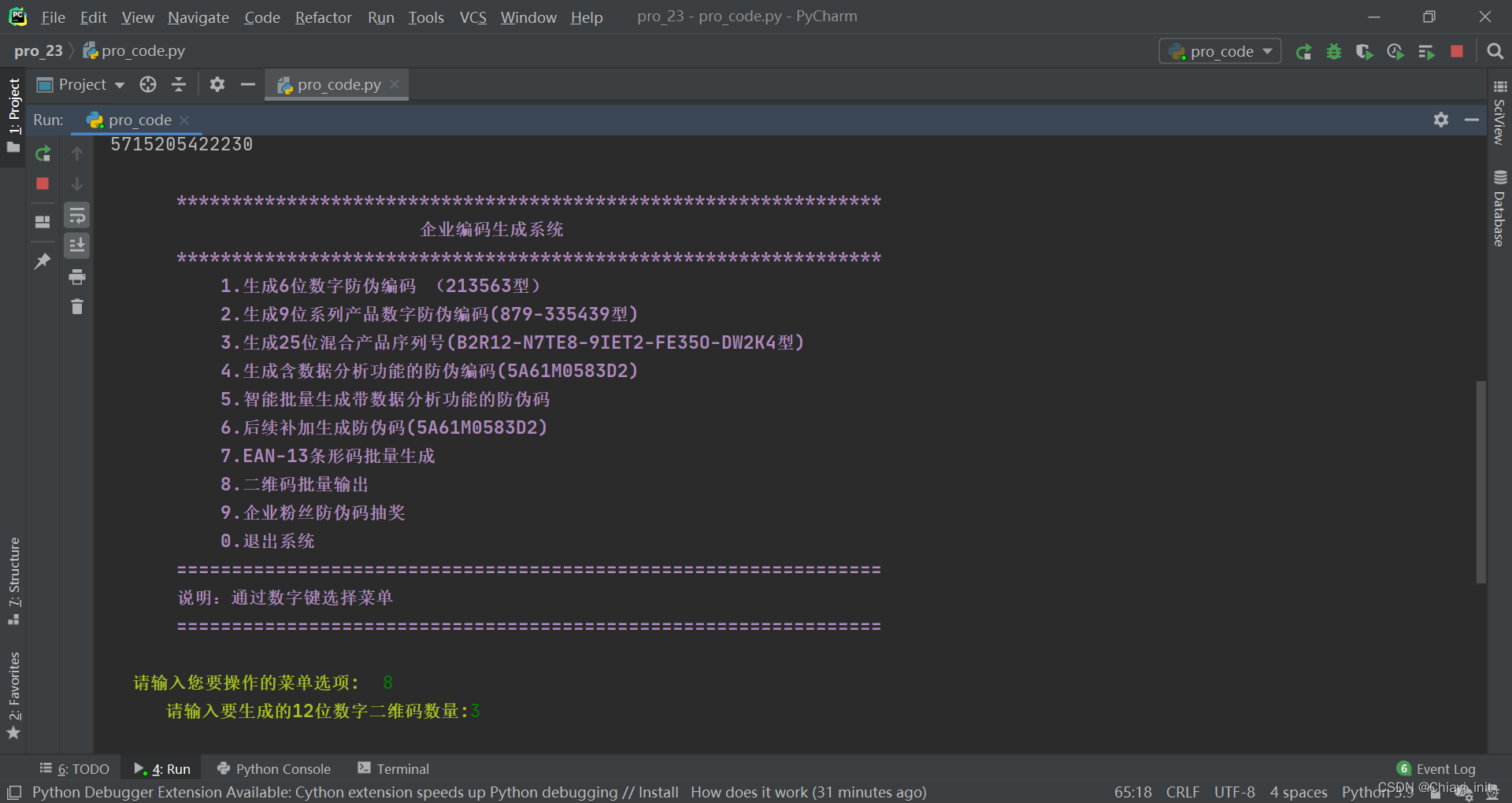
Task: Toggle tool window bars in status corner
Action: point(14,792)
